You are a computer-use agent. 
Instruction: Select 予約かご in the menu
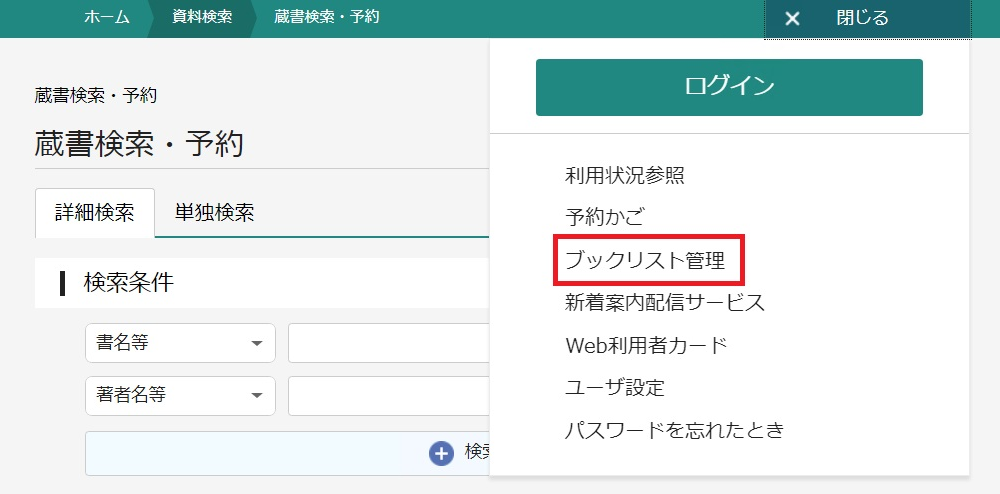605,215
